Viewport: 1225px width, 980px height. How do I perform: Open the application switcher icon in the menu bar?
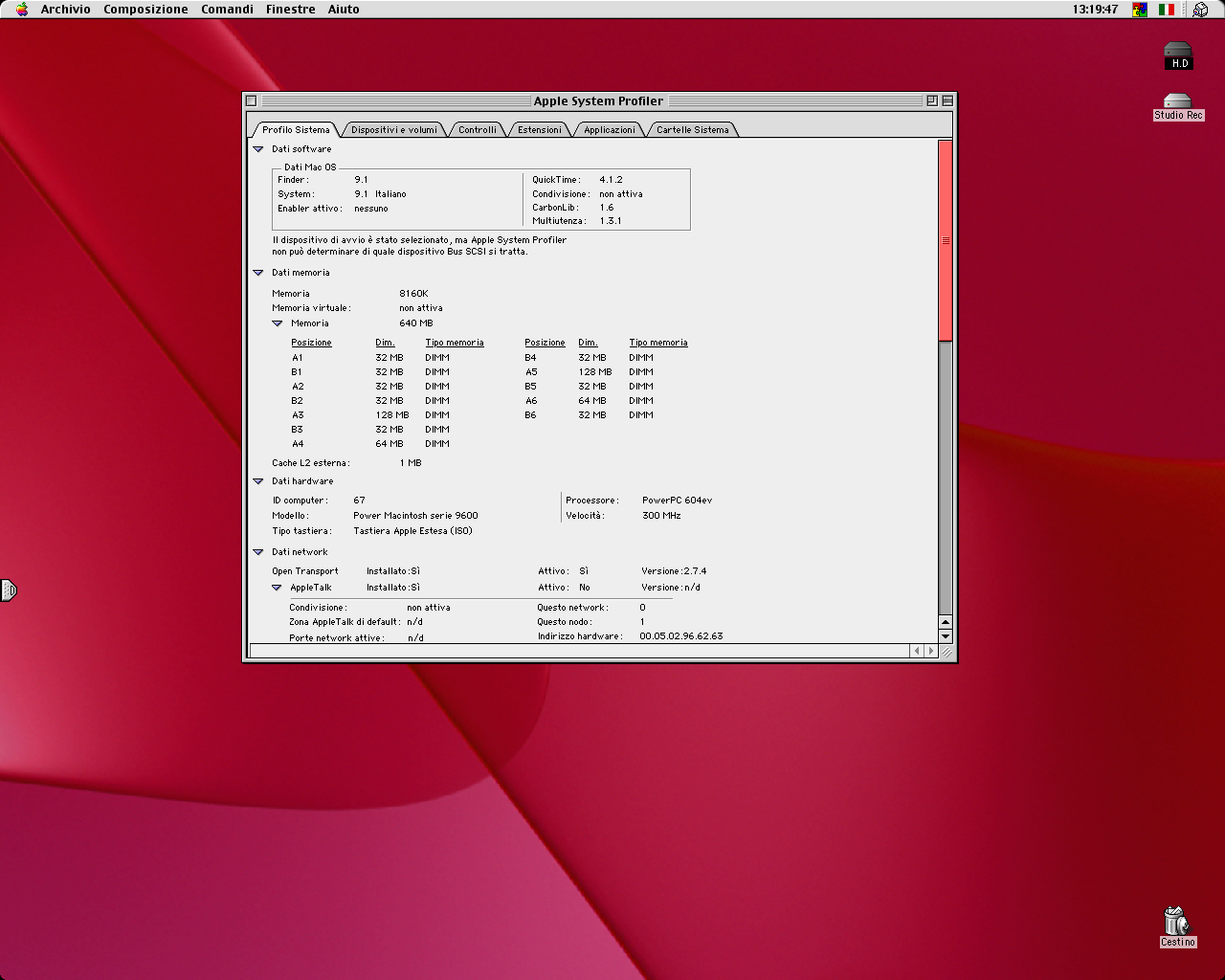pyautogui.click(x=1200, y=10)
